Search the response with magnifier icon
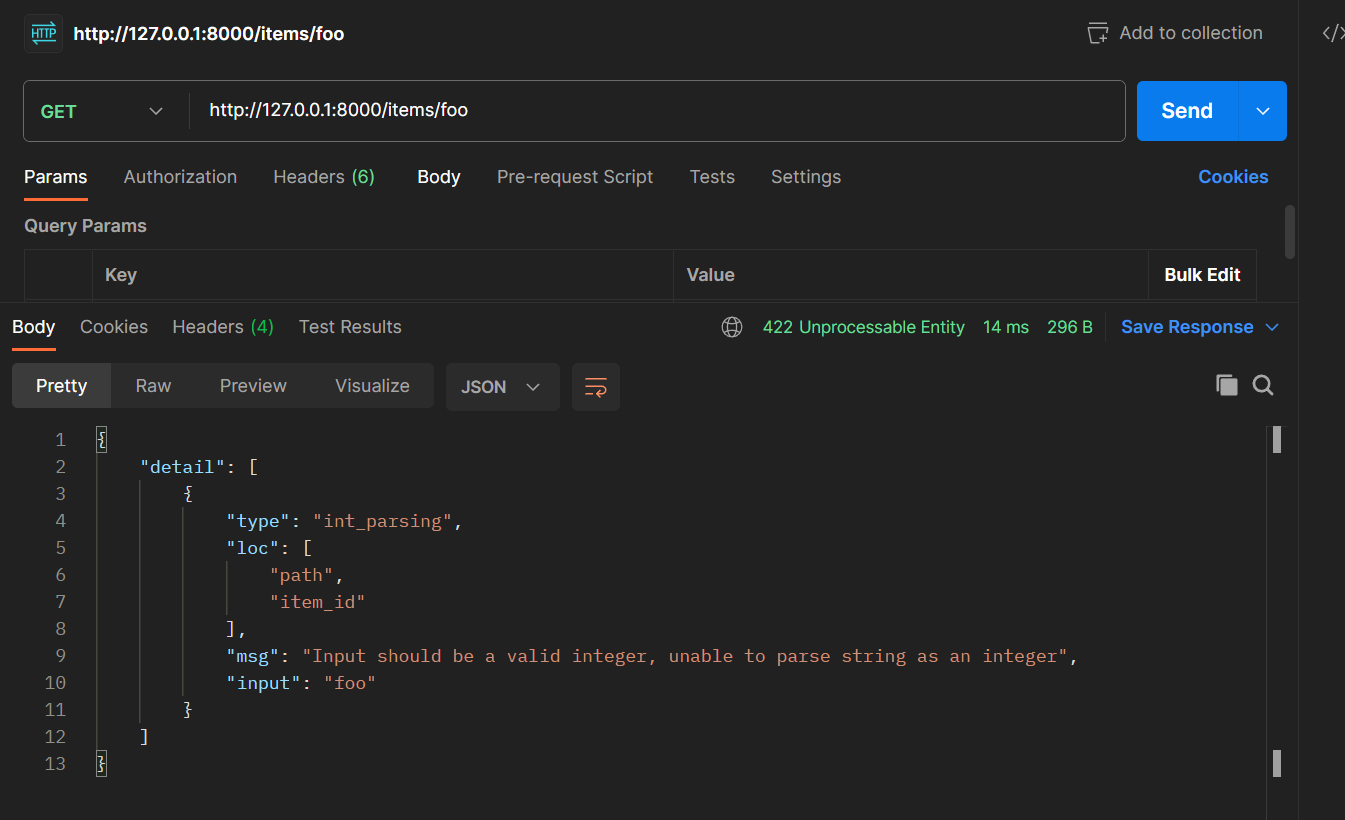Screen dimensions: 1345x820 click(1263, 386)
